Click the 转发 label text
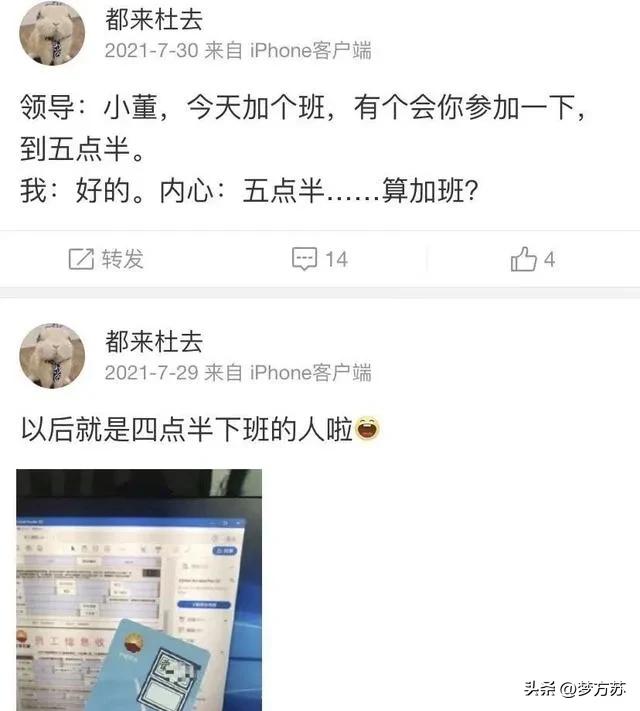The image size is (640, 711). tap(122, 259)
